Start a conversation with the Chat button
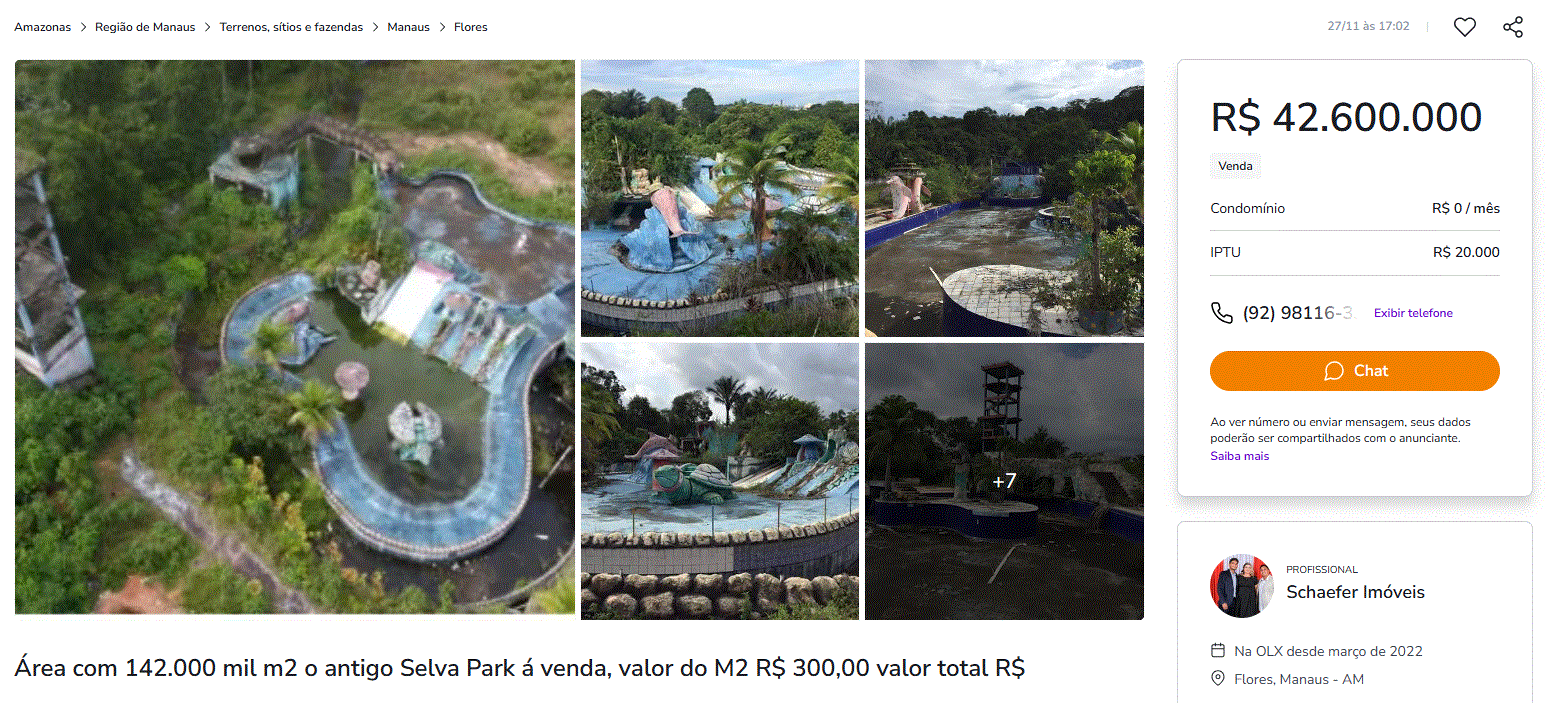The width and height of the screenshot is (1557, 703). pos(1355,371)
